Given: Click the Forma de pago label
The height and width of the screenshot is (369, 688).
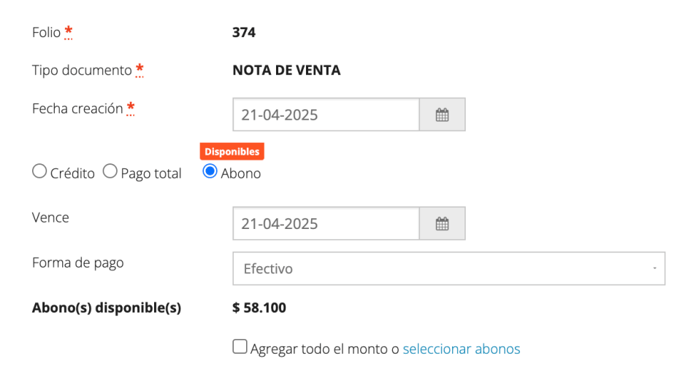Looking at the screenshot, I should click(x=78, y=263).
